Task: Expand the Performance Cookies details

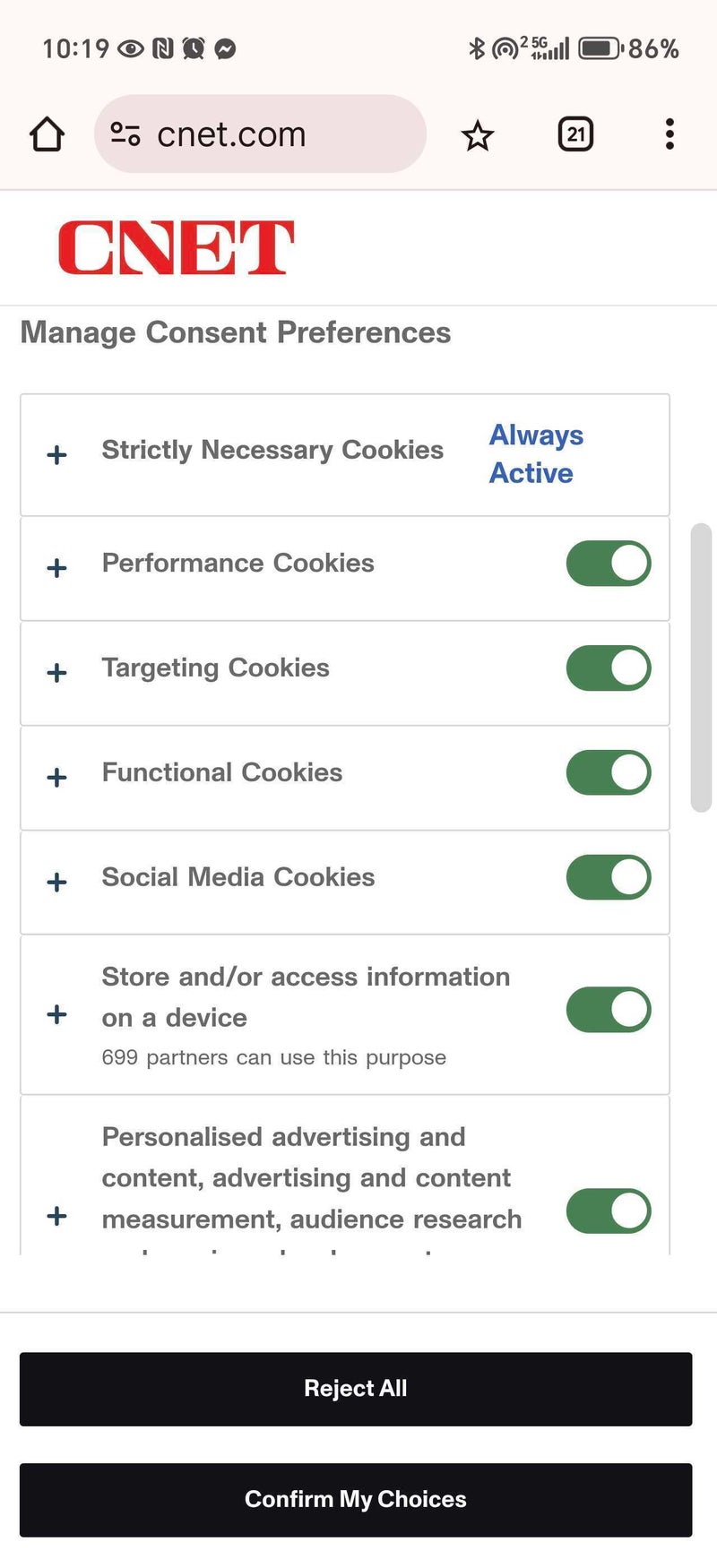Action: 56,568
